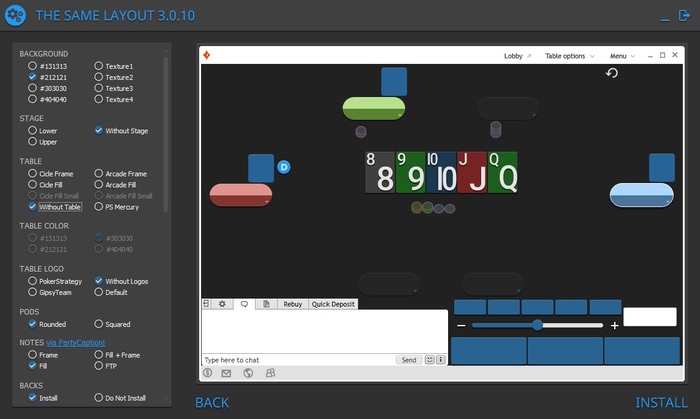This screenshot has width=700, height=419.
Task: Click the settings gear tab above the chat
Action: pyautogui.click(x=222, y=304)
